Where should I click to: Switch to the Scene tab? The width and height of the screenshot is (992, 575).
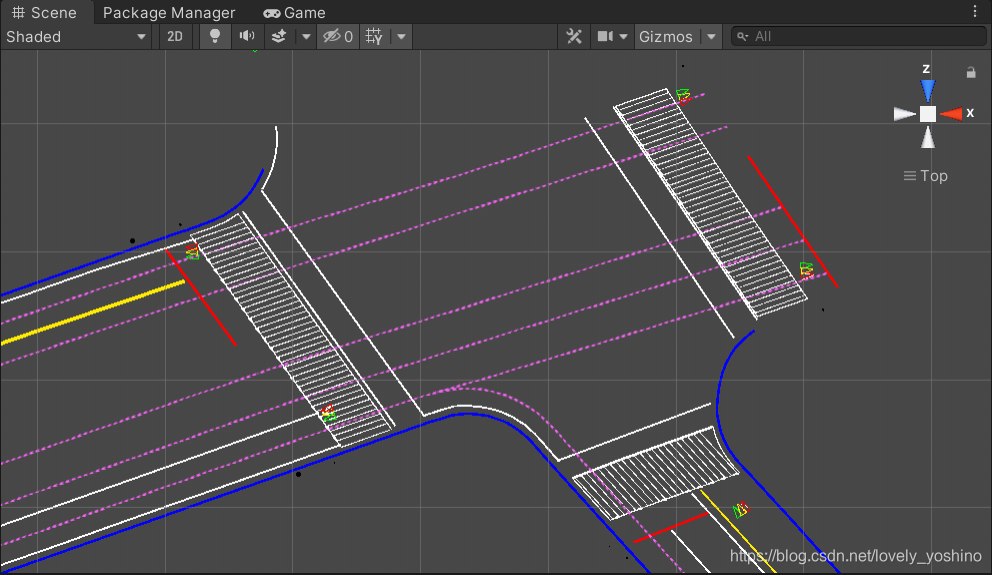tap(44, 13)
